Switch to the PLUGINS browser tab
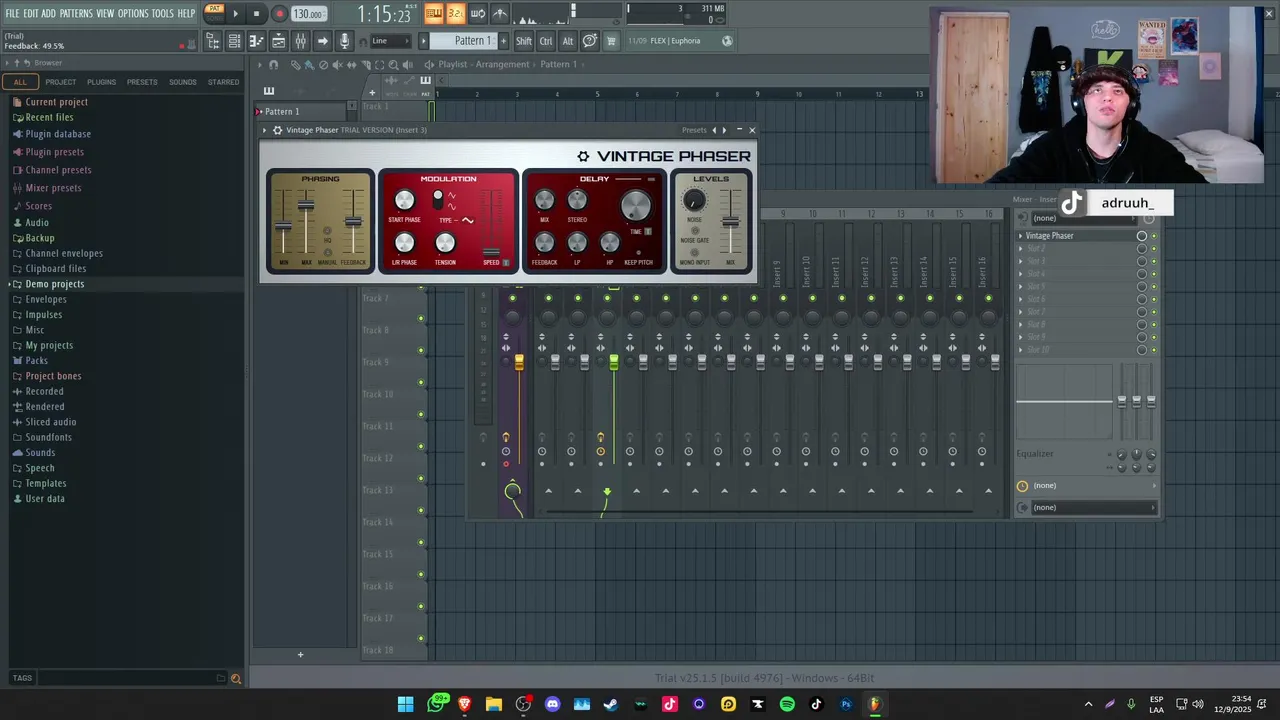This screenshot has width=1280, height=720. click(101, 82)
